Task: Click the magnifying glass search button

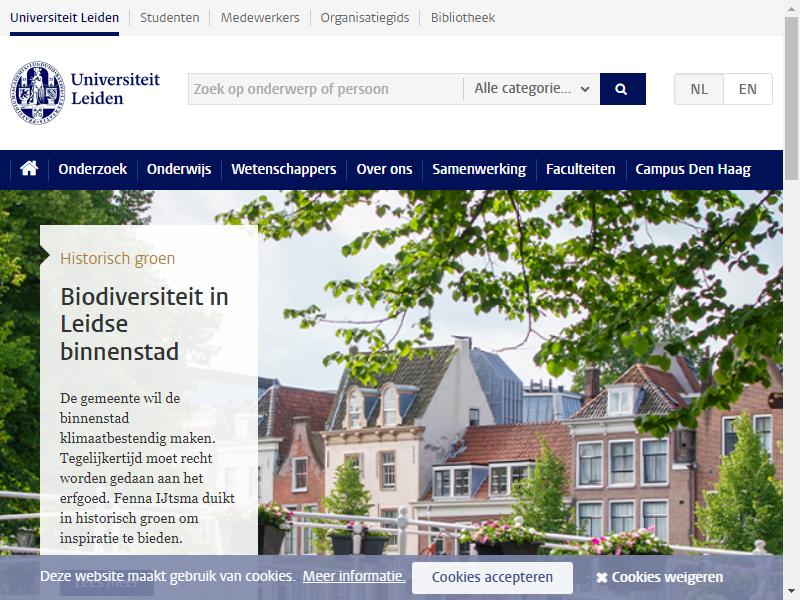Action: [622, 89]
